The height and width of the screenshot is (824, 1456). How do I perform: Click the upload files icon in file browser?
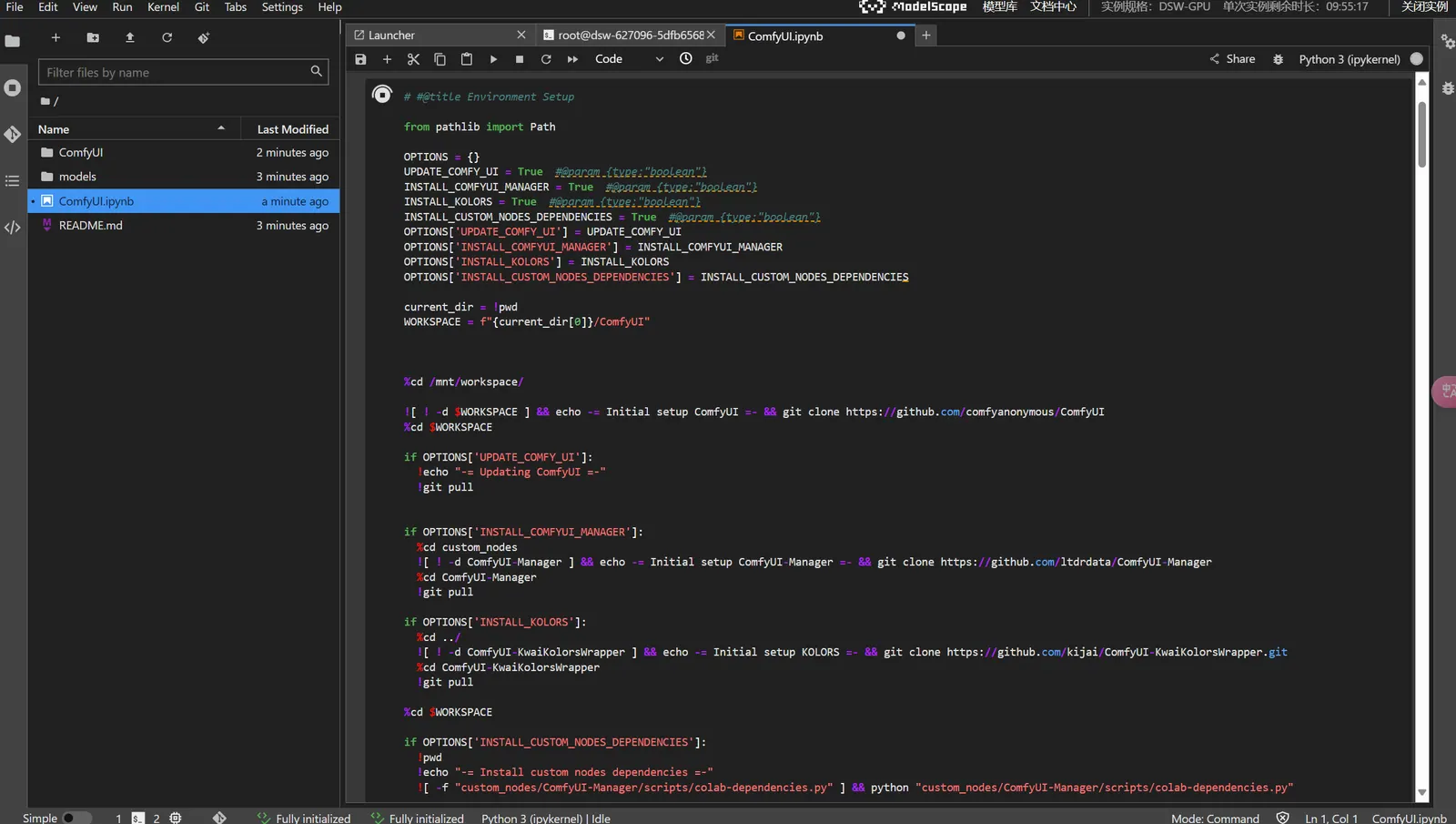tap(130, 38)
